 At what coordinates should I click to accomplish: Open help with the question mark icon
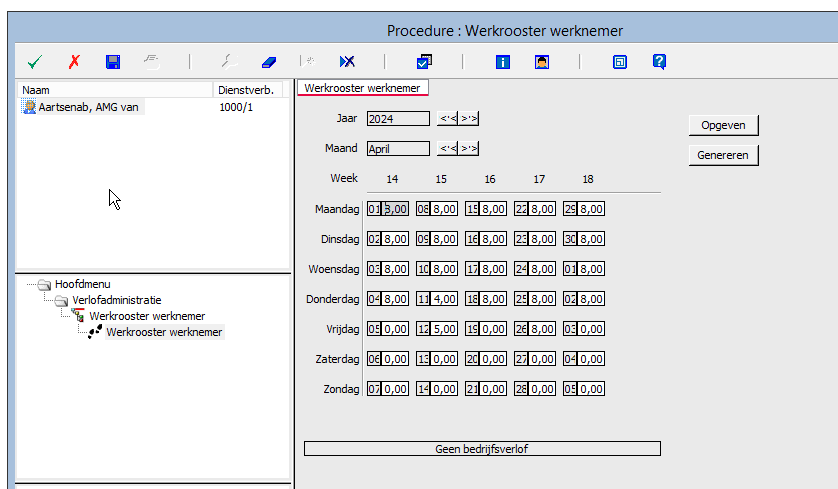(x=659, y=62)
